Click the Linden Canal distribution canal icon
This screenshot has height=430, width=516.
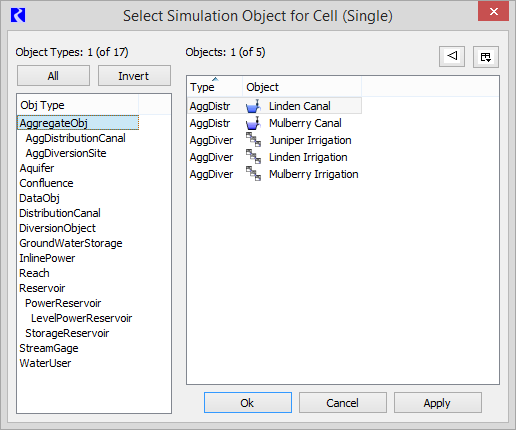pos(253,106)
